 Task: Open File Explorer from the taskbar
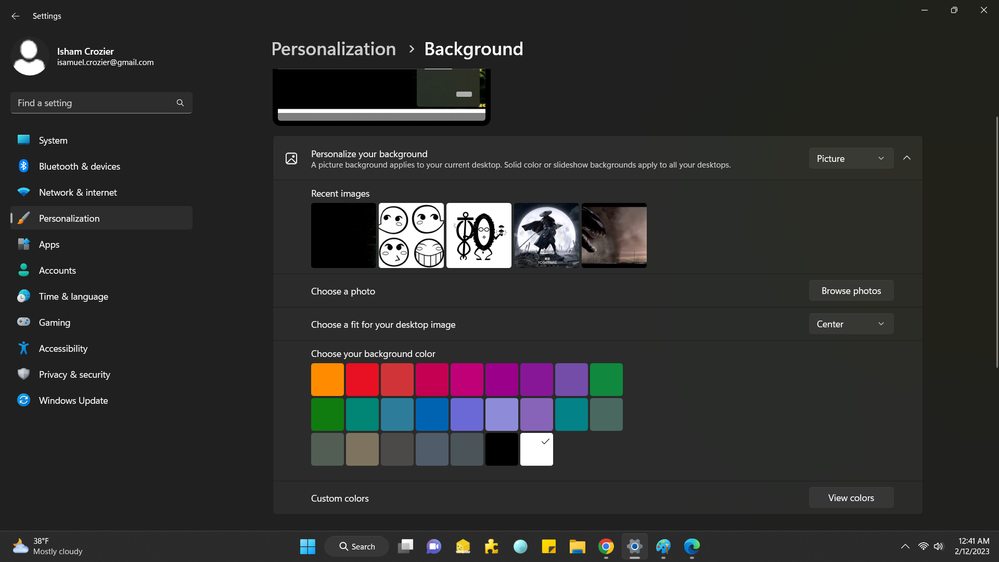point(577,546)
